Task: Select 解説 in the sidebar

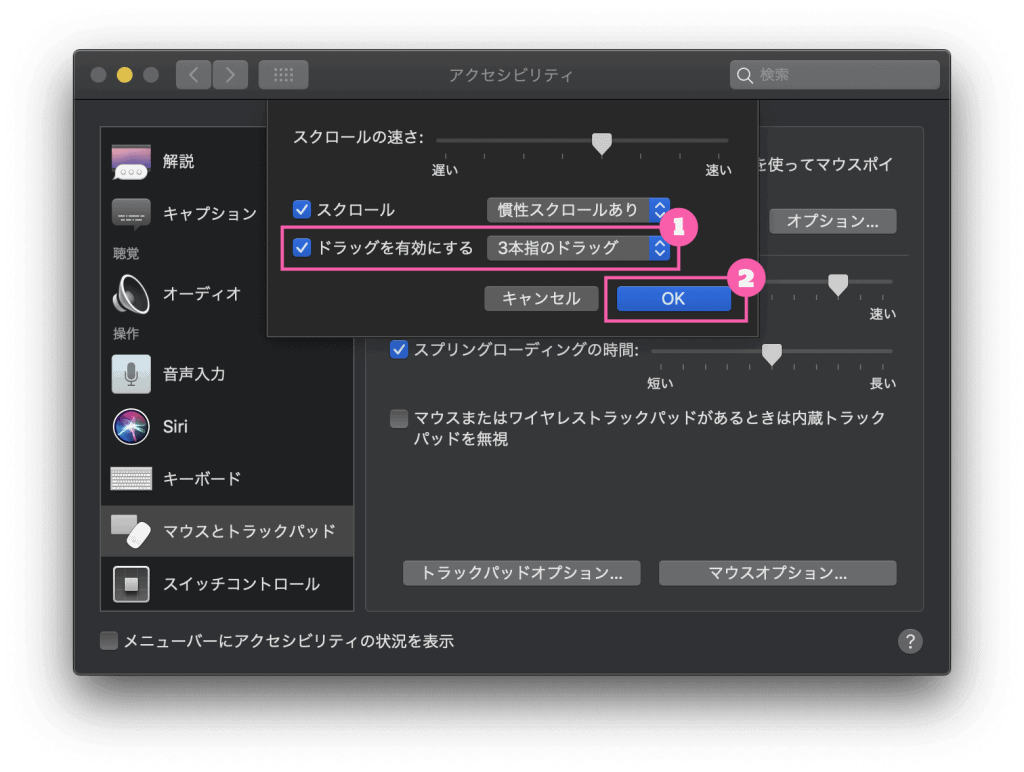Action: pyautogui.click(x=178, y=161)
